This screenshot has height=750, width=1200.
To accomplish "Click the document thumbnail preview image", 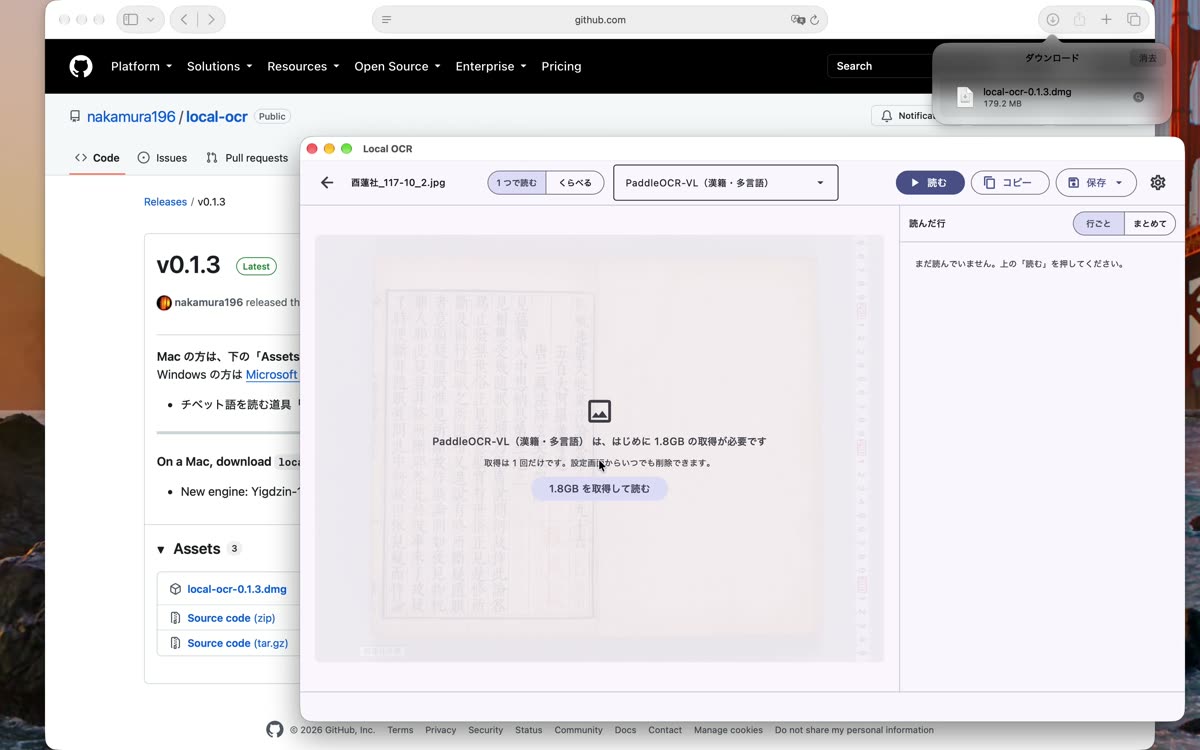I will [x=599, y=448].
